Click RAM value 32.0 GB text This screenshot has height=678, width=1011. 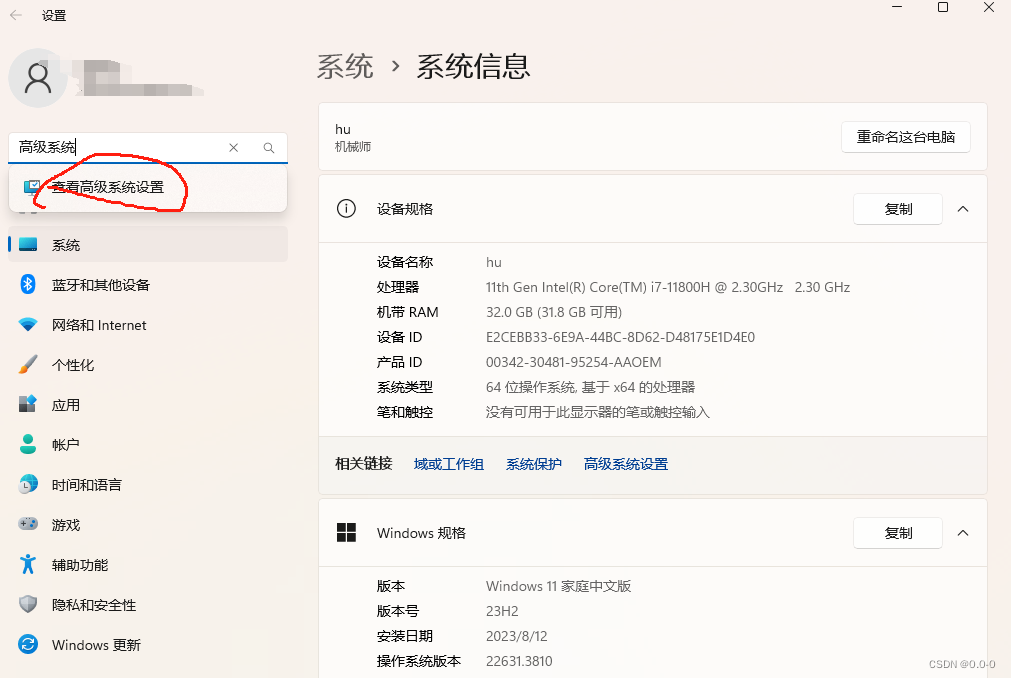click(x=553, y=313)
